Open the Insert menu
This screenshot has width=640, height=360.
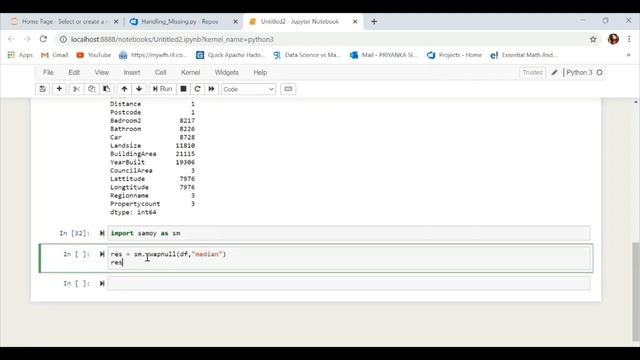point(132,72)
